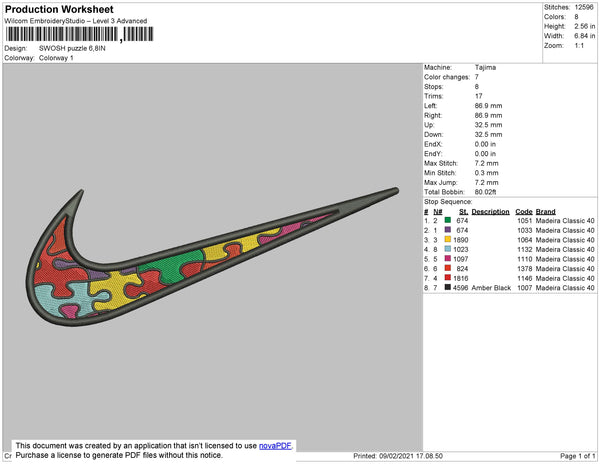Click the width value '6.84 in'

585,36
